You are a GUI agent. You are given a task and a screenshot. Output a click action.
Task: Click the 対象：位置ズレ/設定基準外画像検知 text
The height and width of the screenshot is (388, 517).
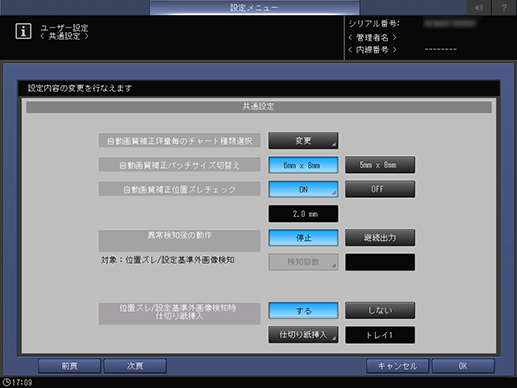click(167, 260)
